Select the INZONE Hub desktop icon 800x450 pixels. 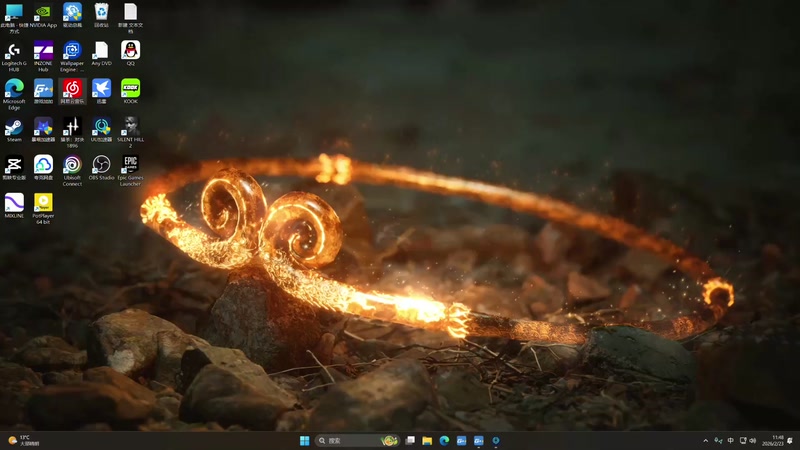(x=43, y=56)
